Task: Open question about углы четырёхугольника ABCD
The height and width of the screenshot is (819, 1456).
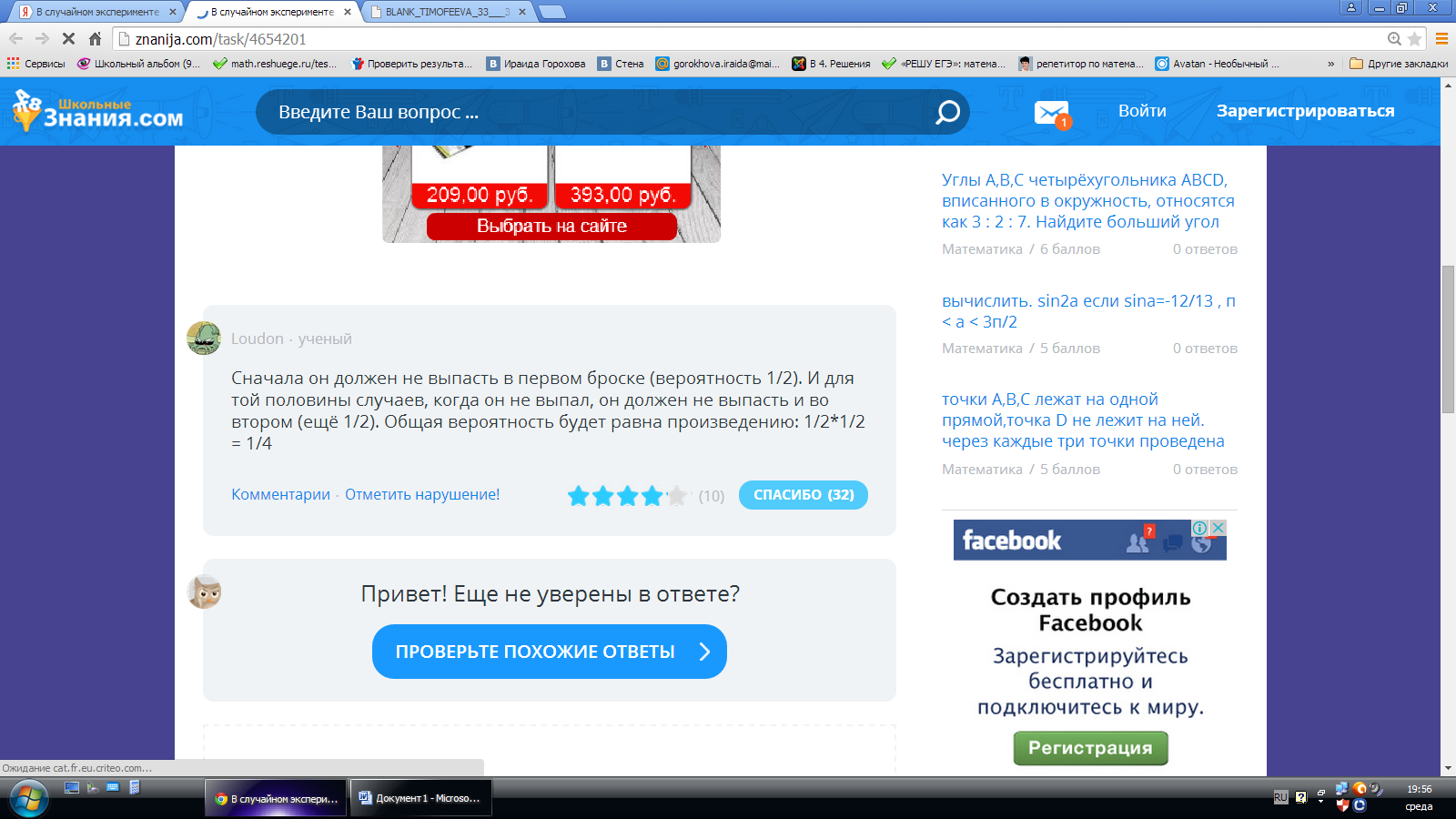Action: click(1088, 200)
